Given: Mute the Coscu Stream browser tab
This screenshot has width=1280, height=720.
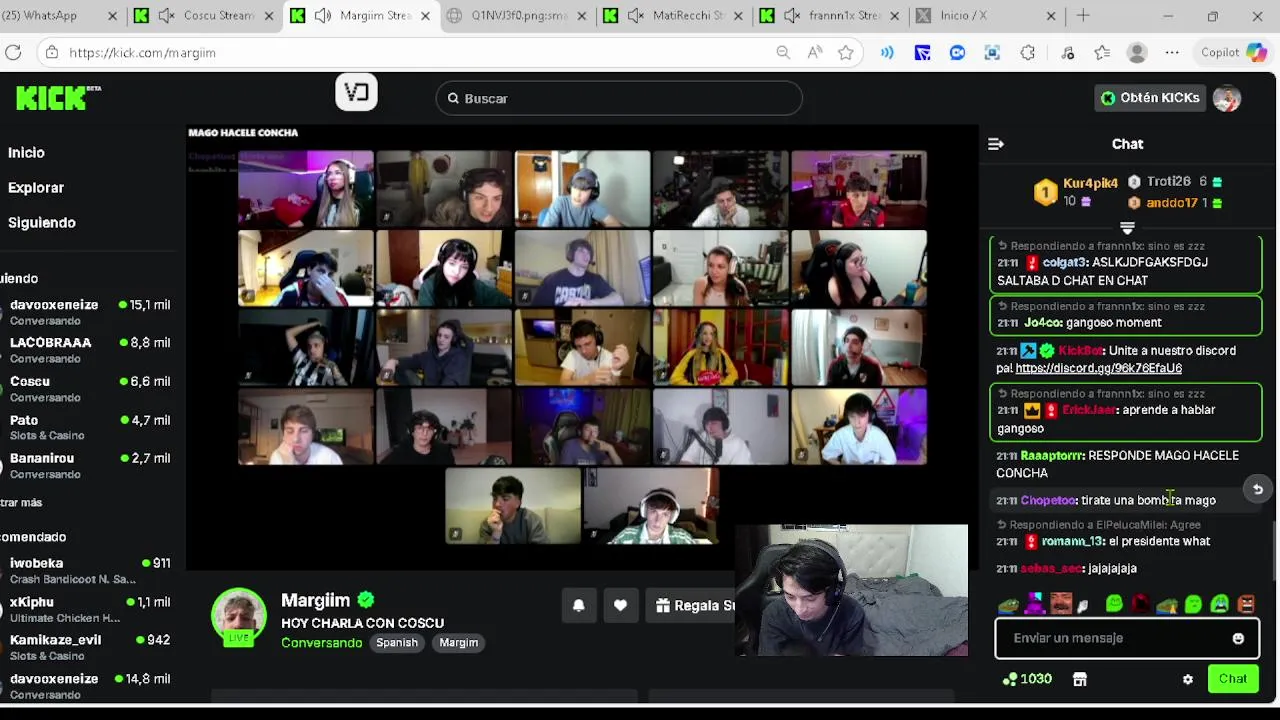Looking at the screenshot, I should pyautogui.click(x=167, y=16).
